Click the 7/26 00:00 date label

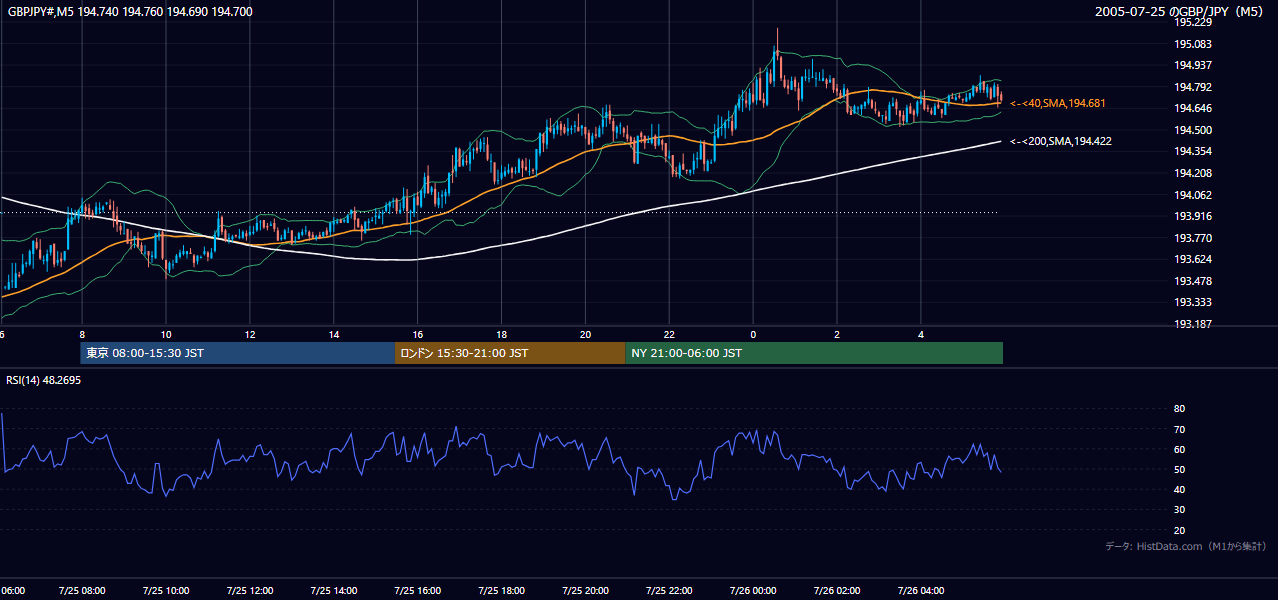pos(754,591)
